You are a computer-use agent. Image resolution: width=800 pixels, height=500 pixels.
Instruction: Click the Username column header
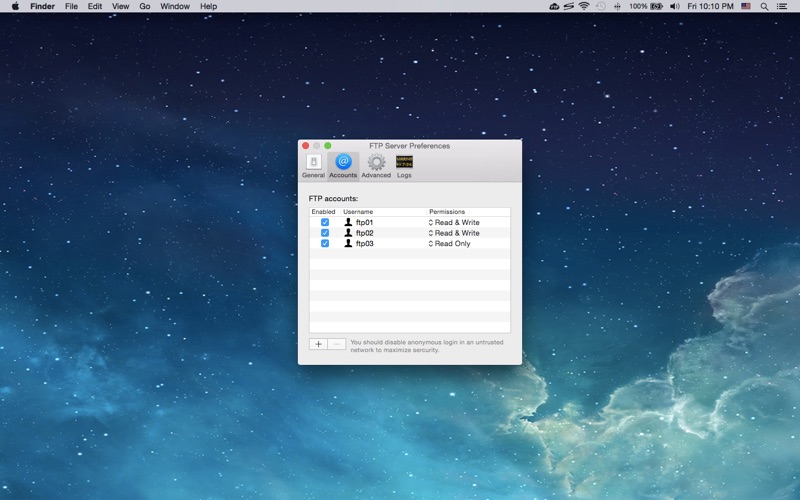click(x=358, y=212)
